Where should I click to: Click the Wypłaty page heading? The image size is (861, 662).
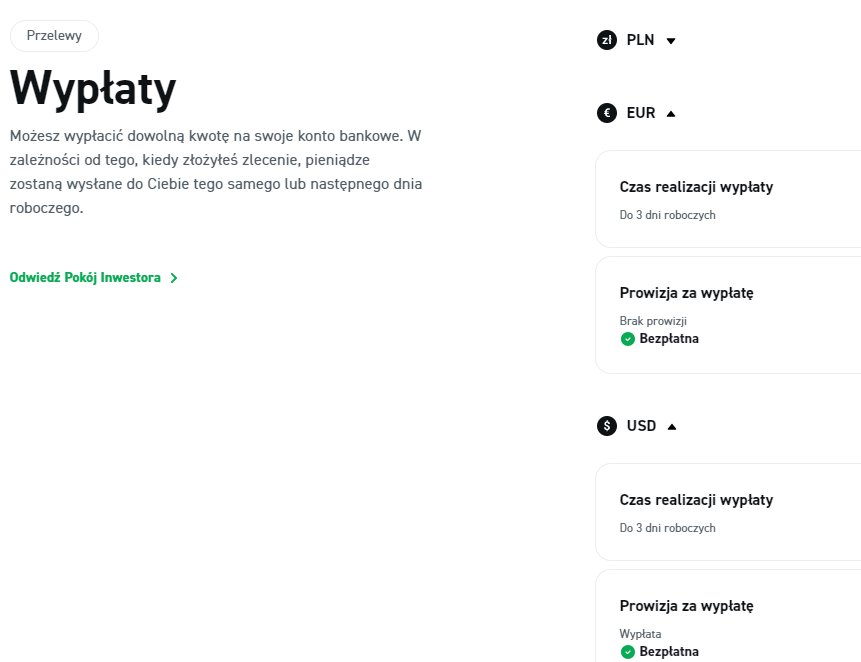tap(93, 89)
